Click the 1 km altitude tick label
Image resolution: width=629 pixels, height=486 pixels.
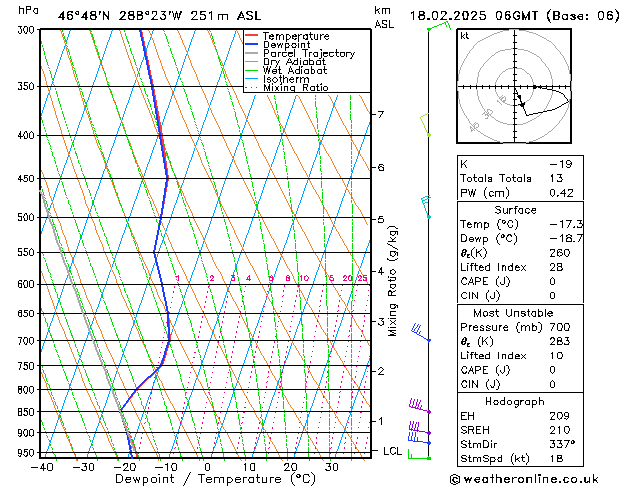[380, 421]
